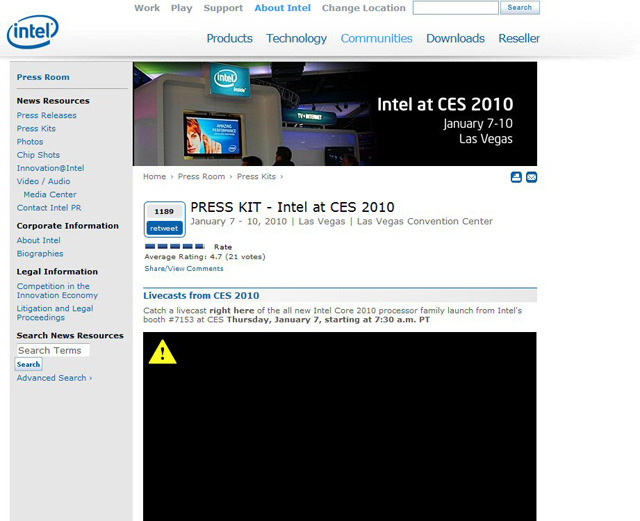The height and width of the screenshot is (521, 640).
Task: Click Press Room in the breadcrumb
Action: coord(202,176)
